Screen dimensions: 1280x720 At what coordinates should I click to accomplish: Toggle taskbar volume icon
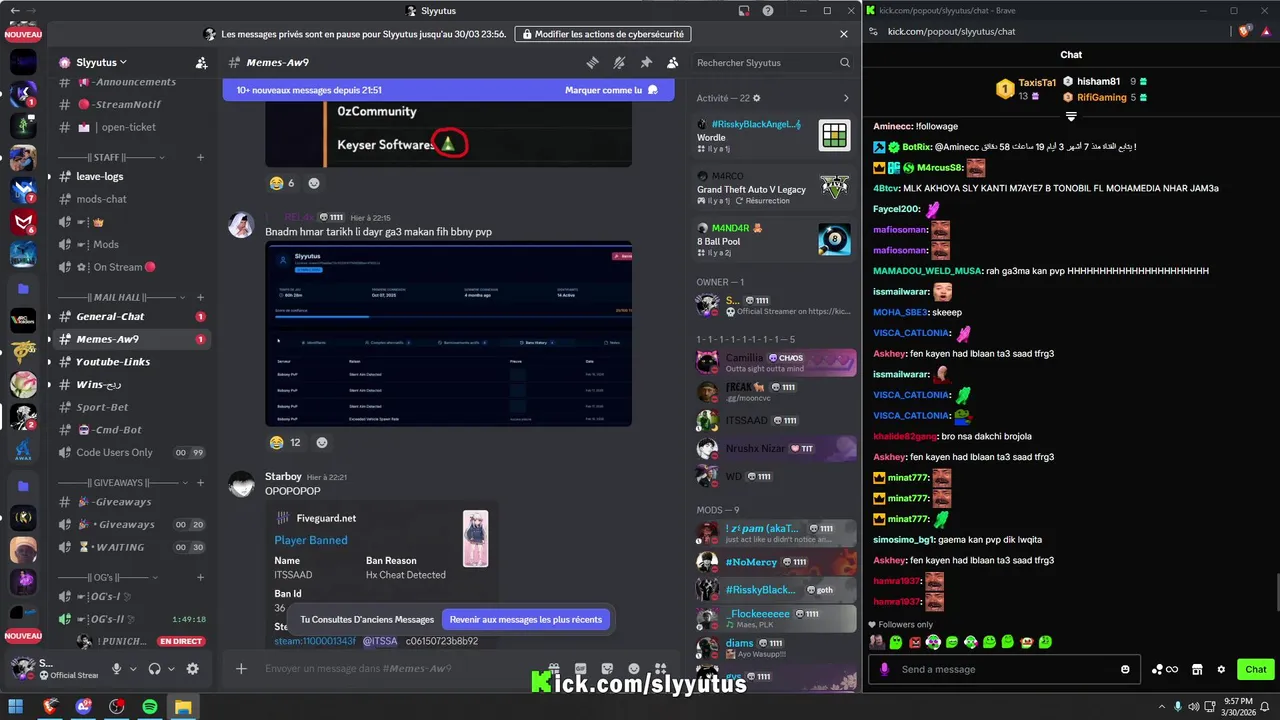(x=1195, y=707)
